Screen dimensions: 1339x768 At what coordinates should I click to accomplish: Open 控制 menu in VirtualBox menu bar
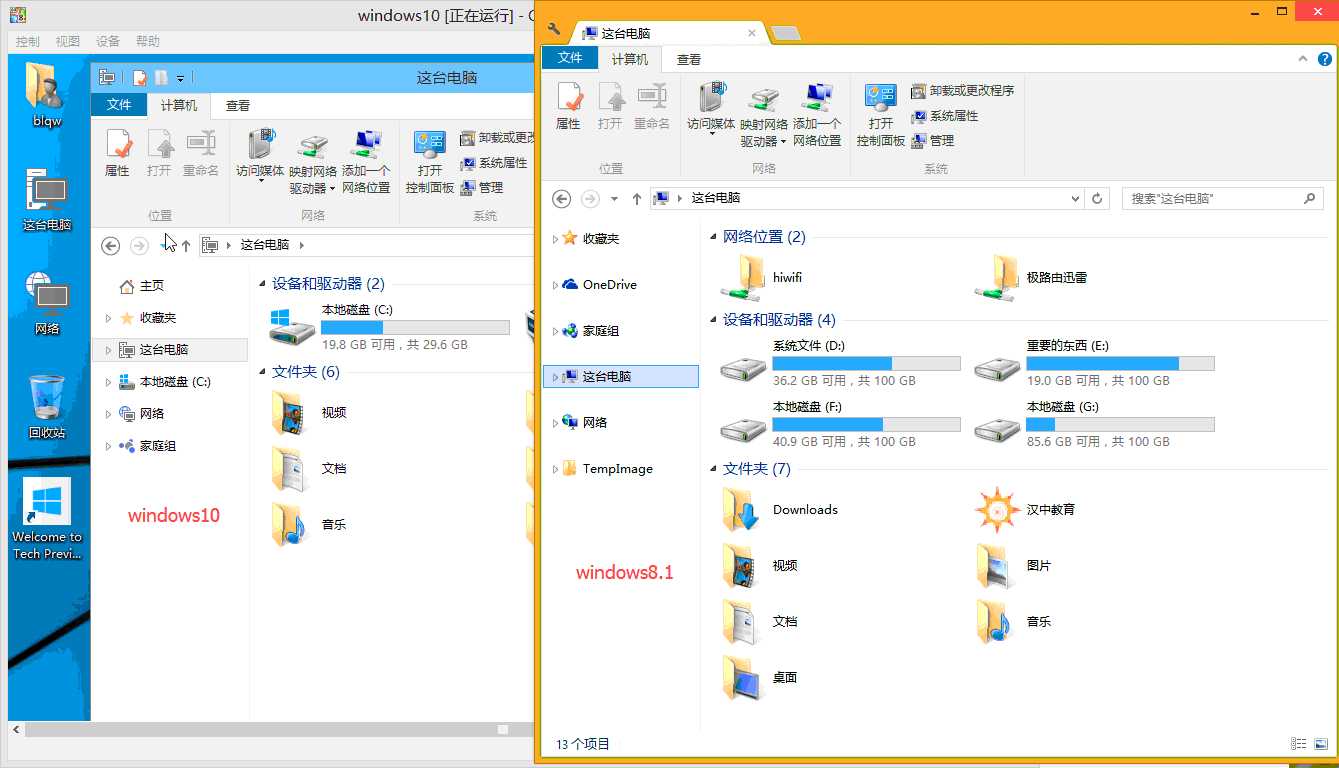tap(28, 41)
